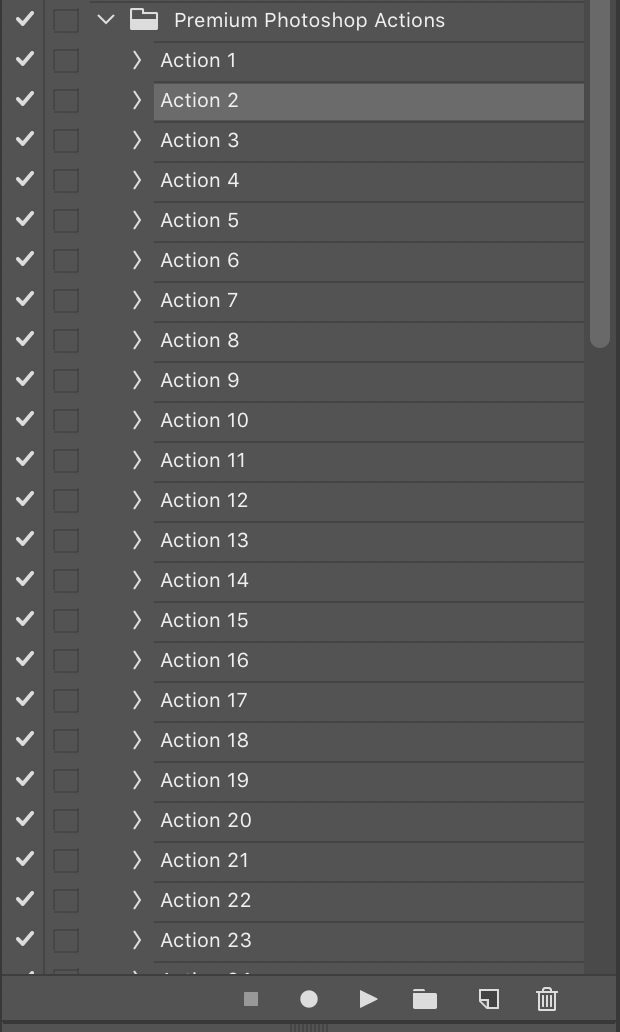Enable the dialog toggle box for Action 5
The image size is (620, 1032).
65,219
